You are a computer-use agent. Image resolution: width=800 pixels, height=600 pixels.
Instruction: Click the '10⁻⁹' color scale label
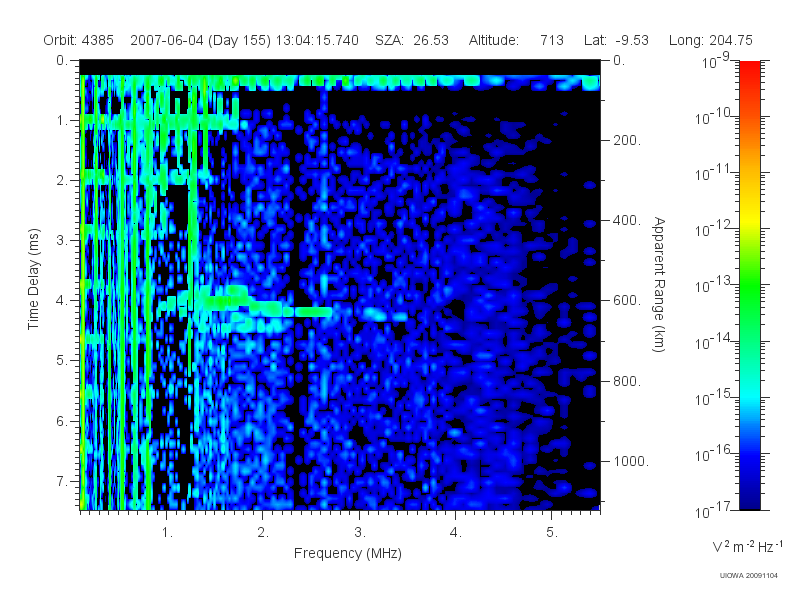pyautogui.click(x=716, y=61)
